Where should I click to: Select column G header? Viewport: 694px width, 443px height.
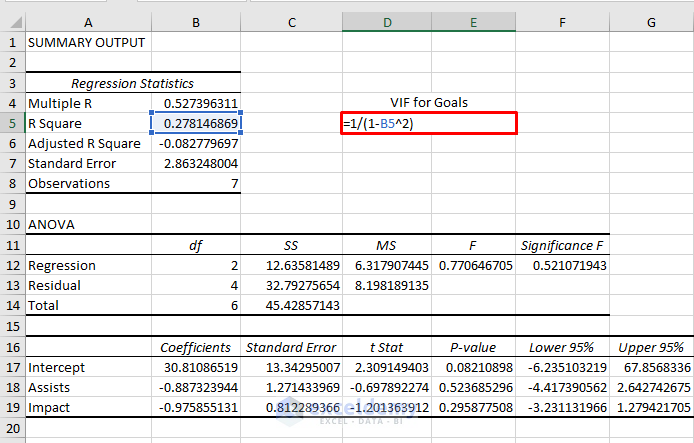click(x=652, y=22)
